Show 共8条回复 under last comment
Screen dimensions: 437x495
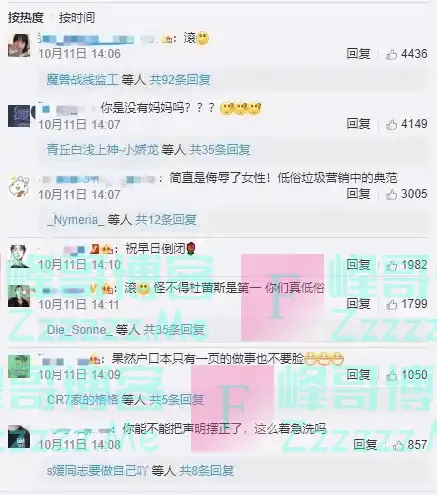[x=206, y=471]
